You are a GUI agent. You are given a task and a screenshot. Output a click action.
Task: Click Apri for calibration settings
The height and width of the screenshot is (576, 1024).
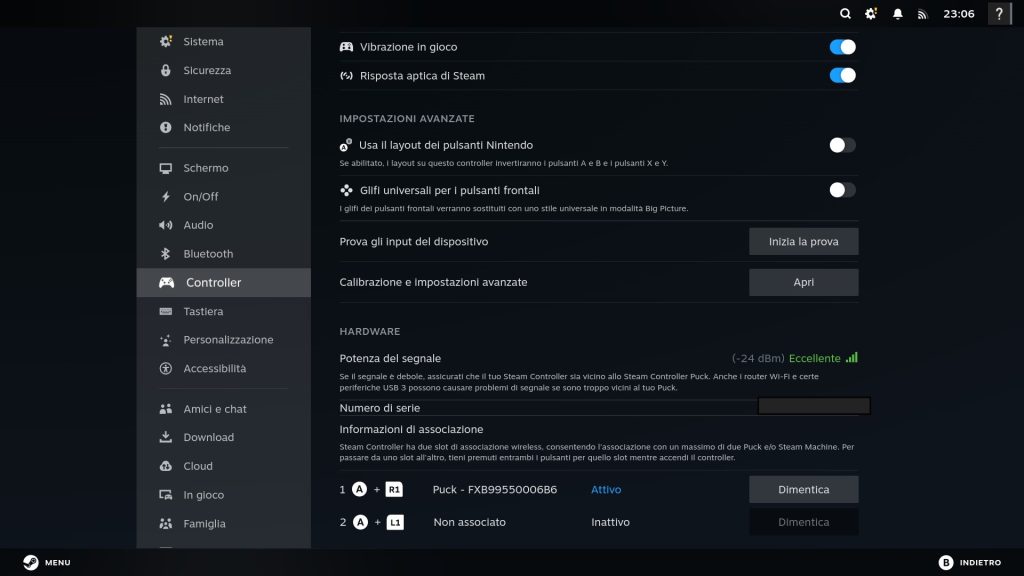pos(803,282)
